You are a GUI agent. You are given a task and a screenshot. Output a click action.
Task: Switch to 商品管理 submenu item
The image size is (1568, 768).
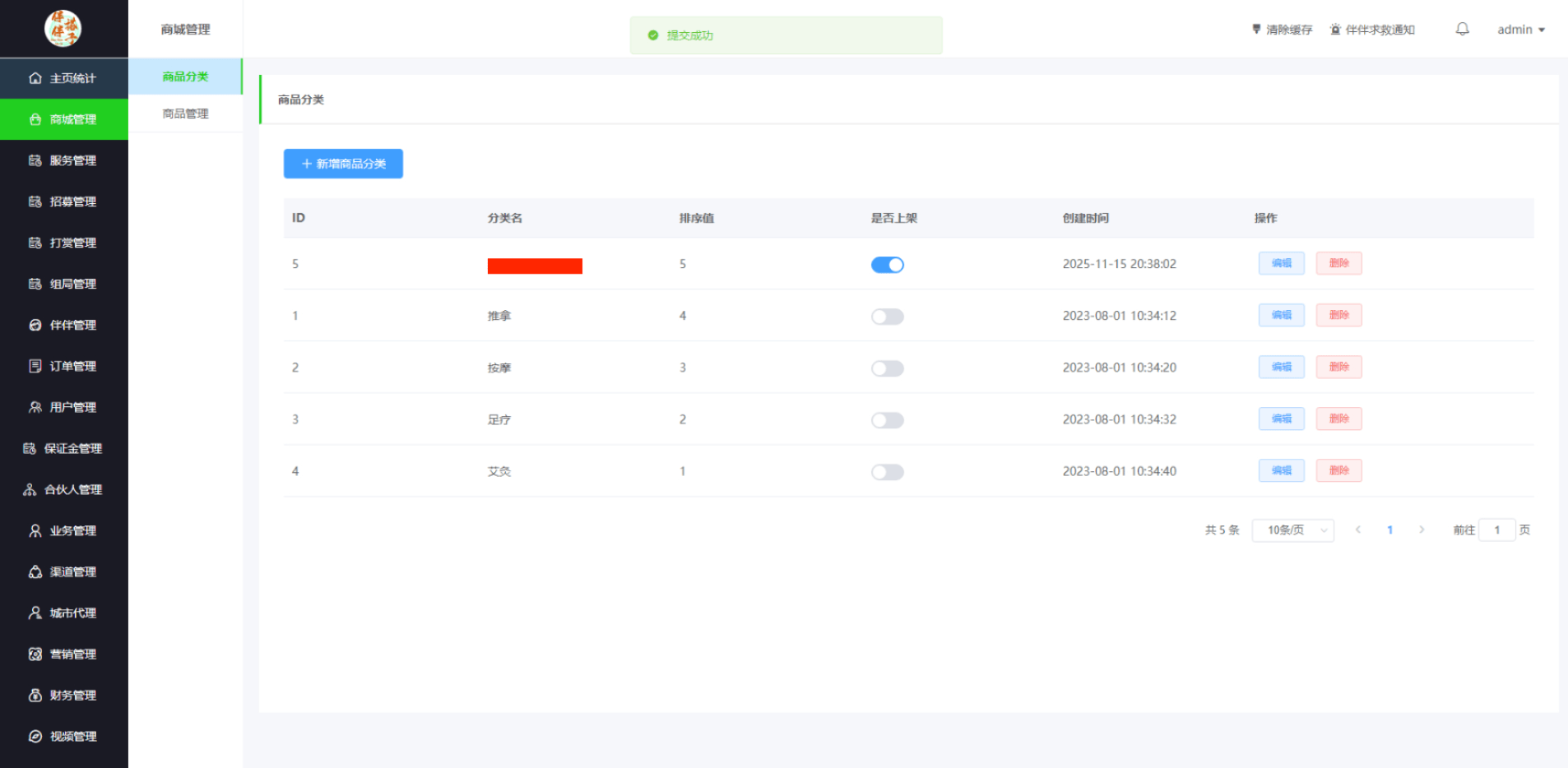(x=185, y=113)
